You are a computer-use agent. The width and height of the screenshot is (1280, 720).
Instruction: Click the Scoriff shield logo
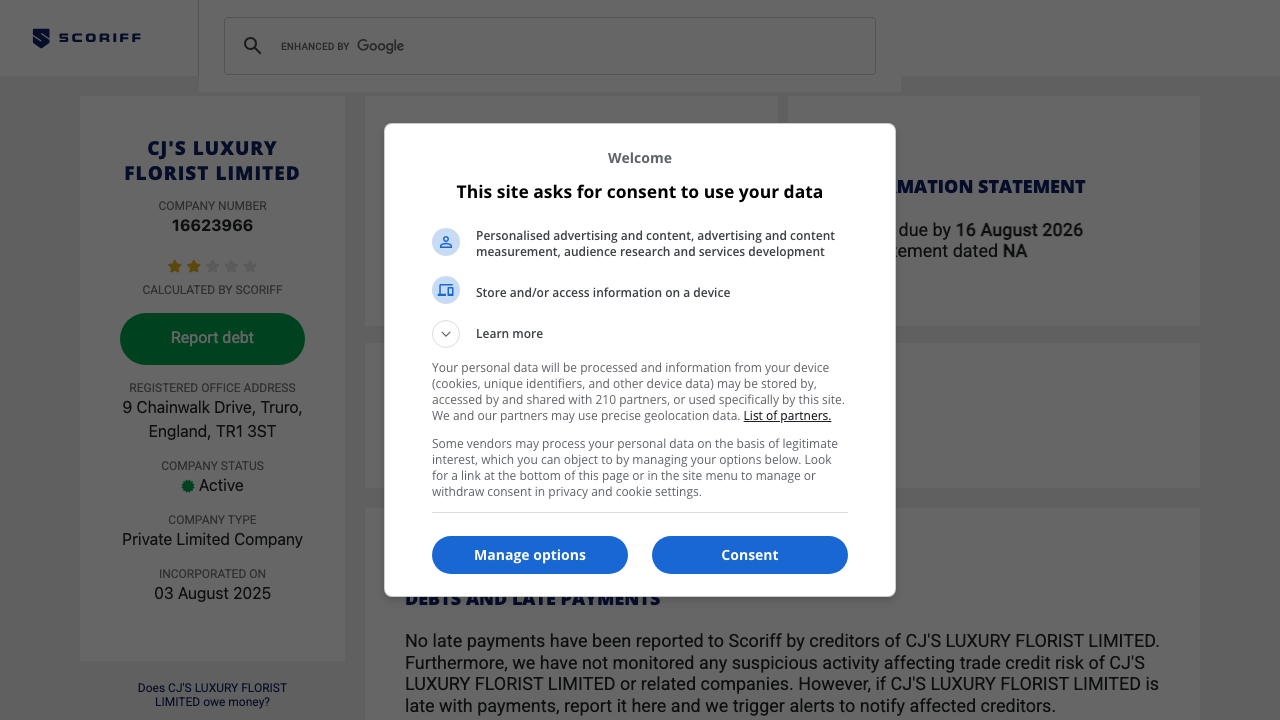(x=41, y=39)
